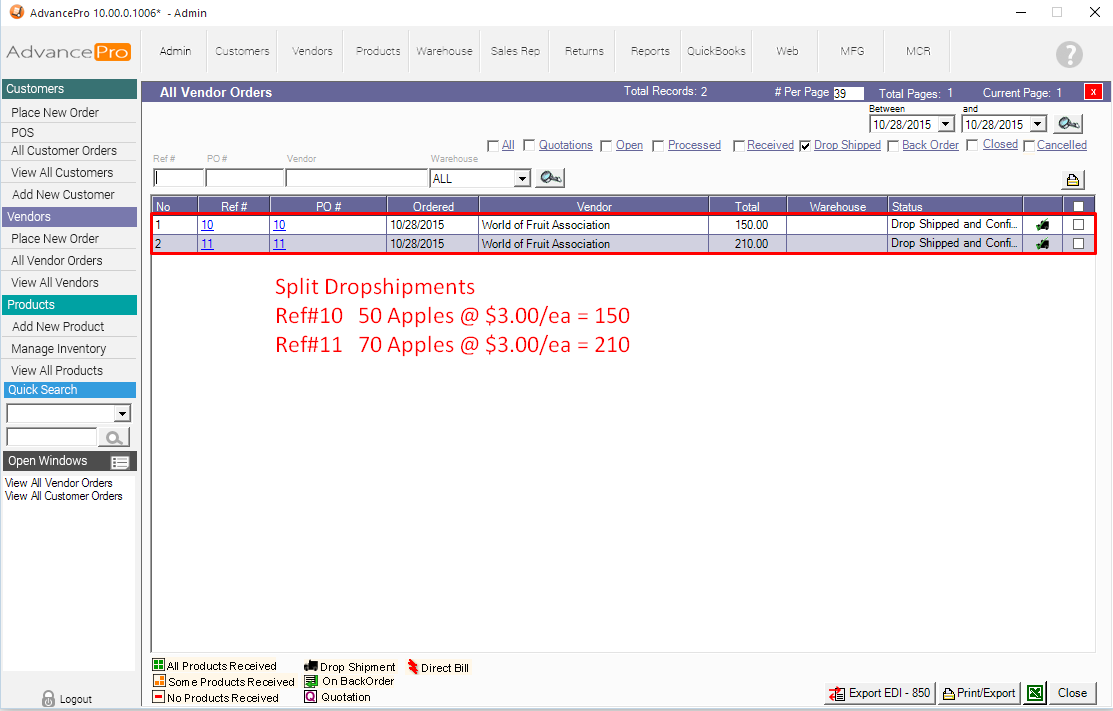
Task: Enable the Back Order filter checkbox
Action: coord(893,146)
